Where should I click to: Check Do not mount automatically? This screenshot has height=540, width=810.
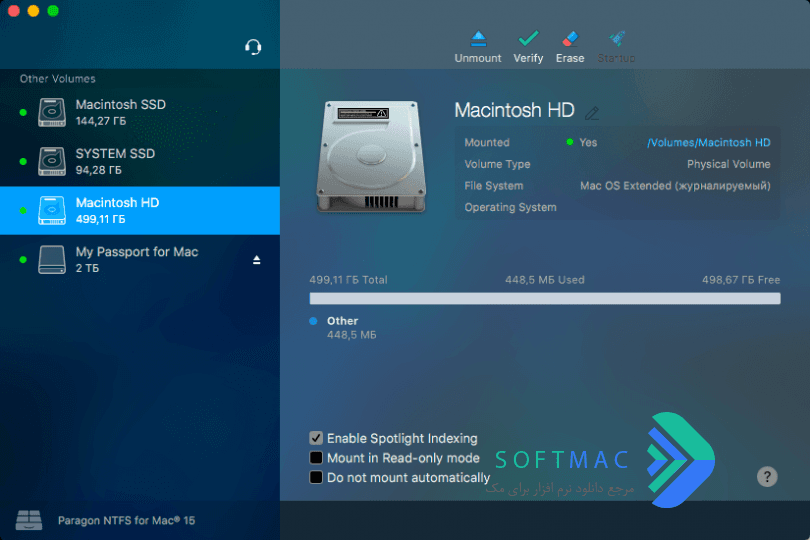316,477
